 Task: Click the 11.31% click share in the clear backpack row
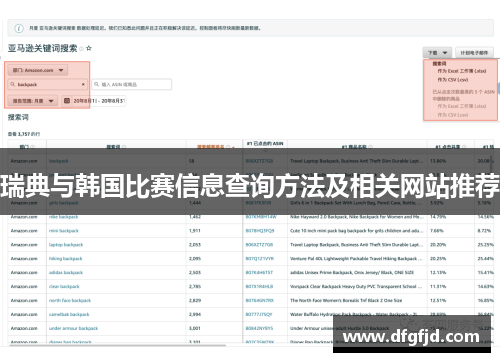(x=438, y=286)
